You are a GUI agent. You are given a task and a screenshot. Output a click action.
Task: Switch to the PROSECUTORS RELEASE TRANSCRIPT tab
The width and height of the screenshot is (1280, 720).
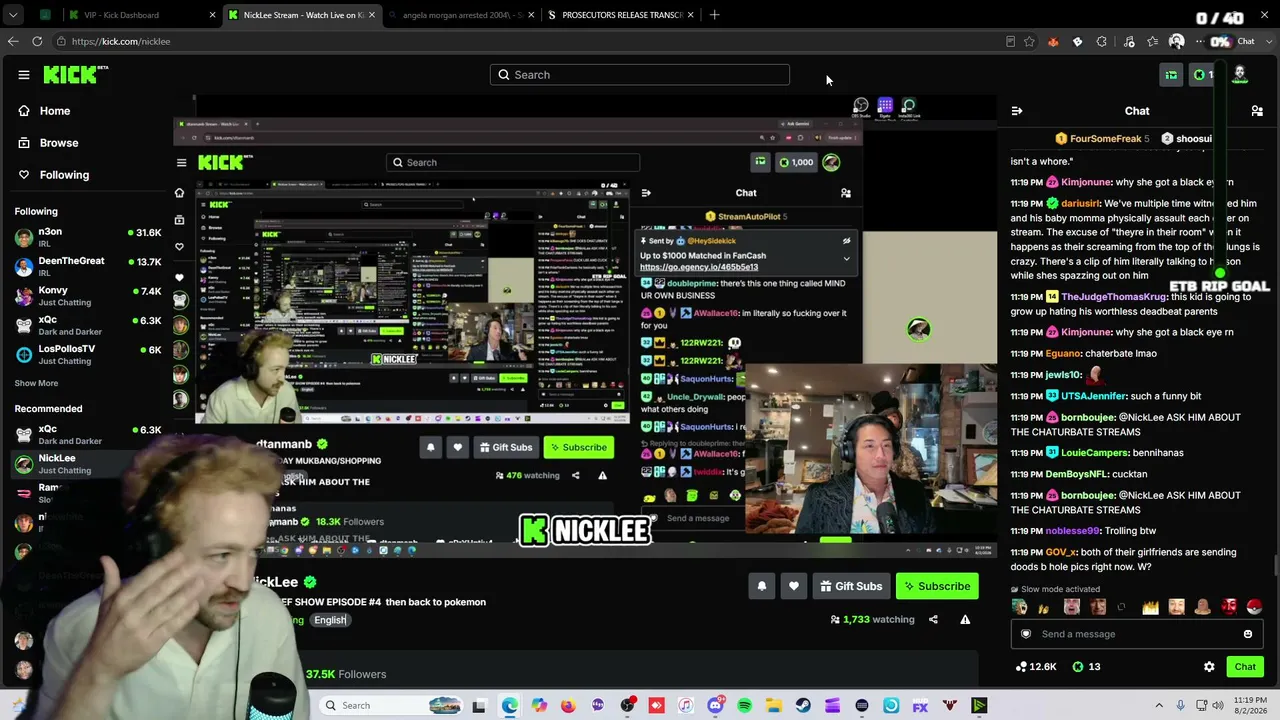pos(622,15)
